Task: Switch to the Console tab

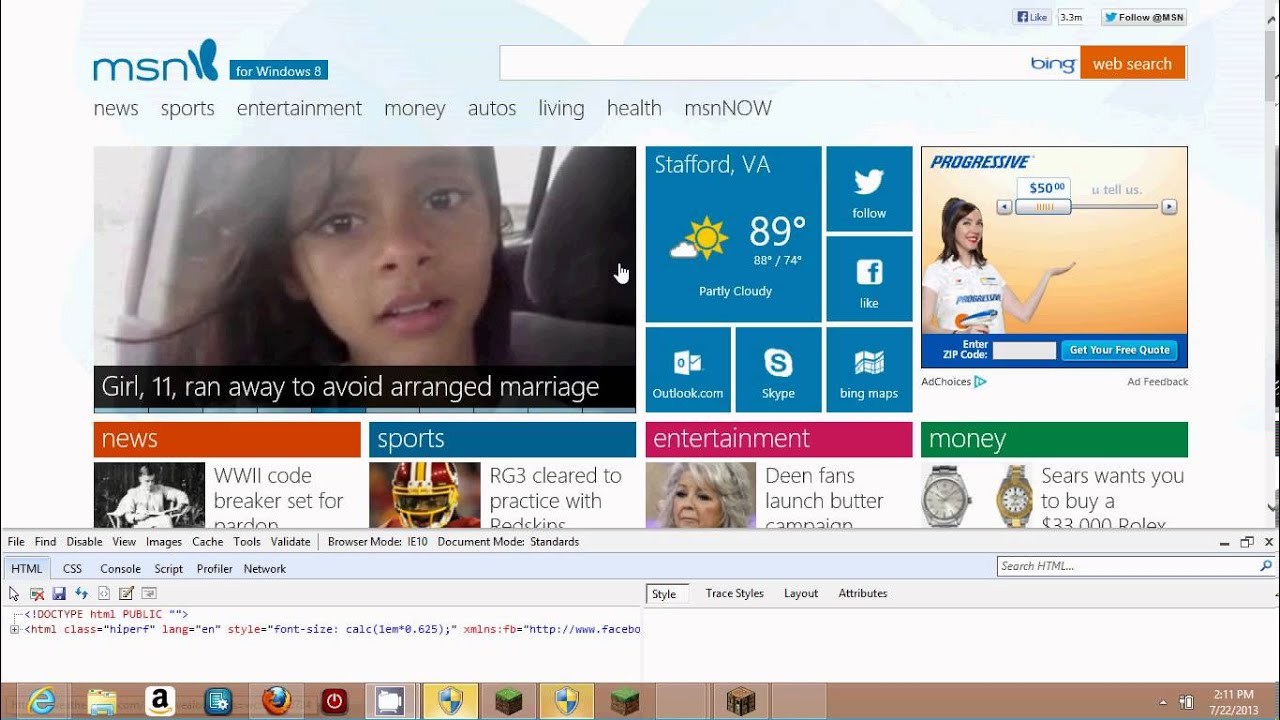Action: point(120,568)
